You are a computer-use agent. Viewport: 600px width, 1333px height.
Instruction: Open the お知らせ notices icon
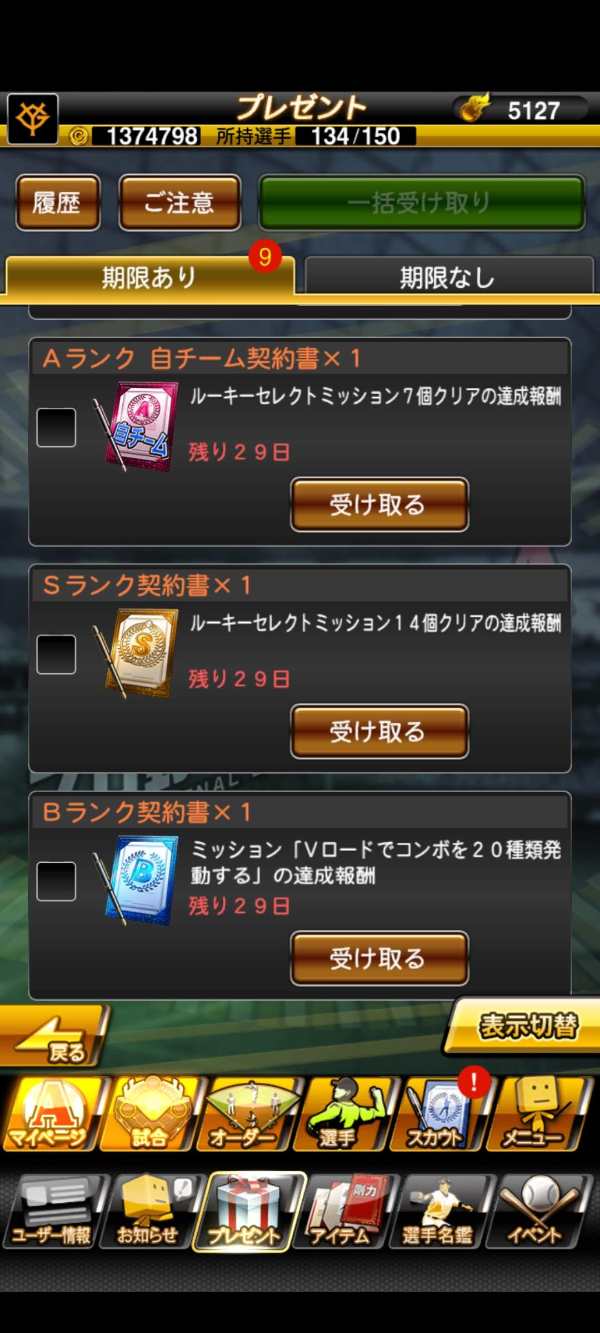pyautogui.click(x=149, y=1212)
